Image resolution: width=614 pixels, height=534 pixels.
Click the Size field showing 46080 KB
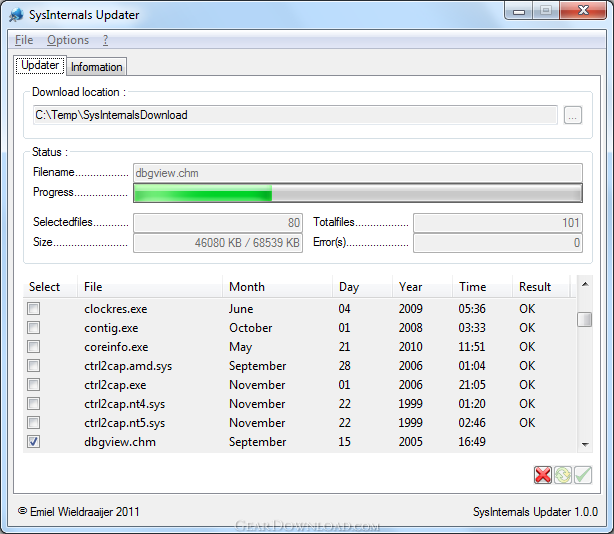click(218, 243)
